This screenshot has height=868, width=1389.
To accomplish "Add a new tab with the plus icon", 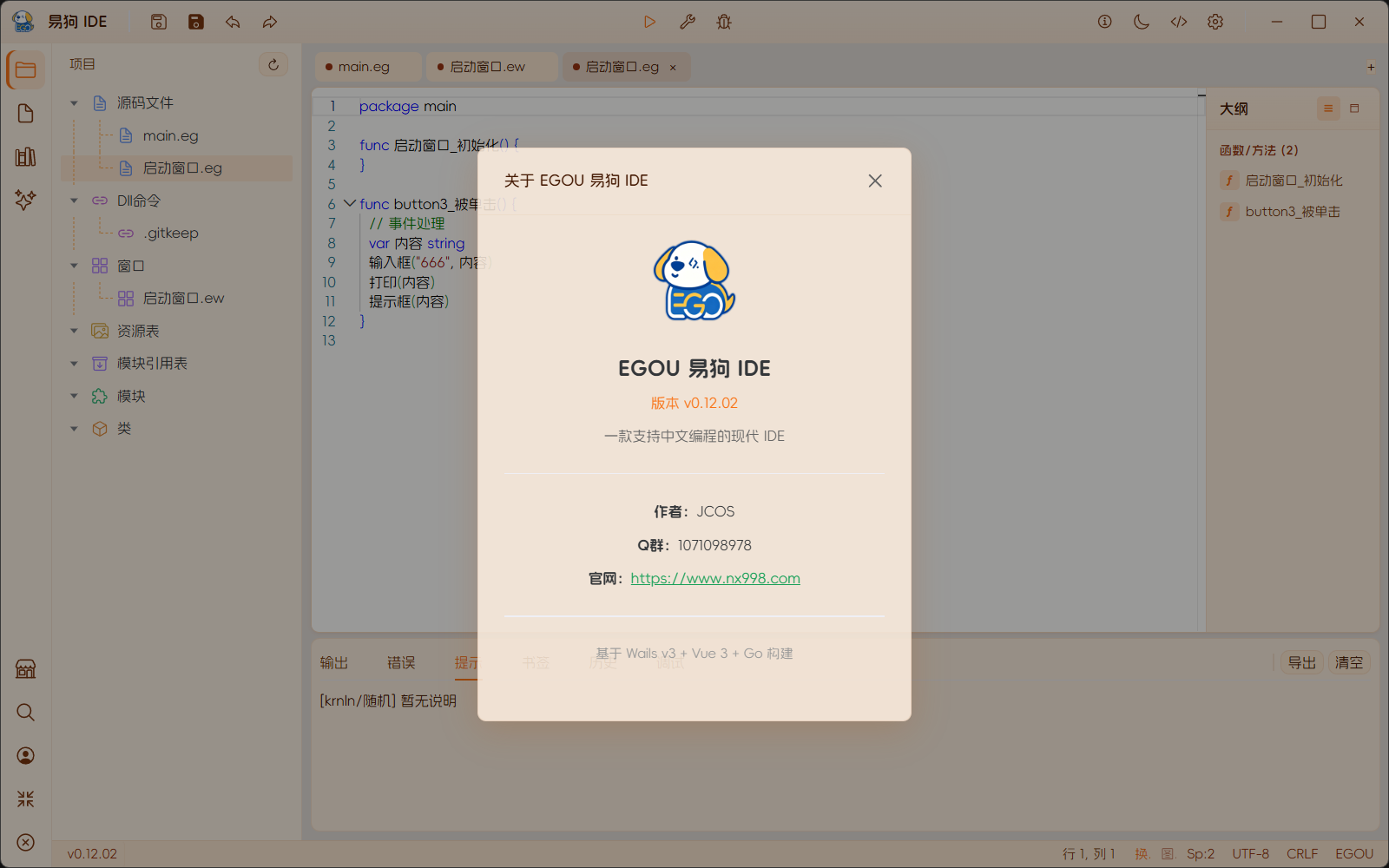I will click(x=1371, y=67).
